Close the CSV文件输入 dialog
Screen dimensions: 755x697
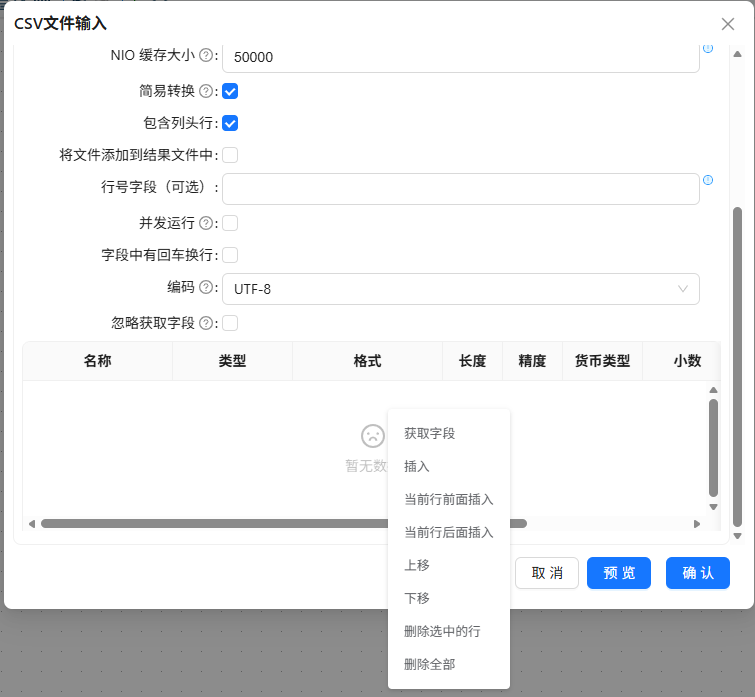pyautogui.click(x=728, y=24)
